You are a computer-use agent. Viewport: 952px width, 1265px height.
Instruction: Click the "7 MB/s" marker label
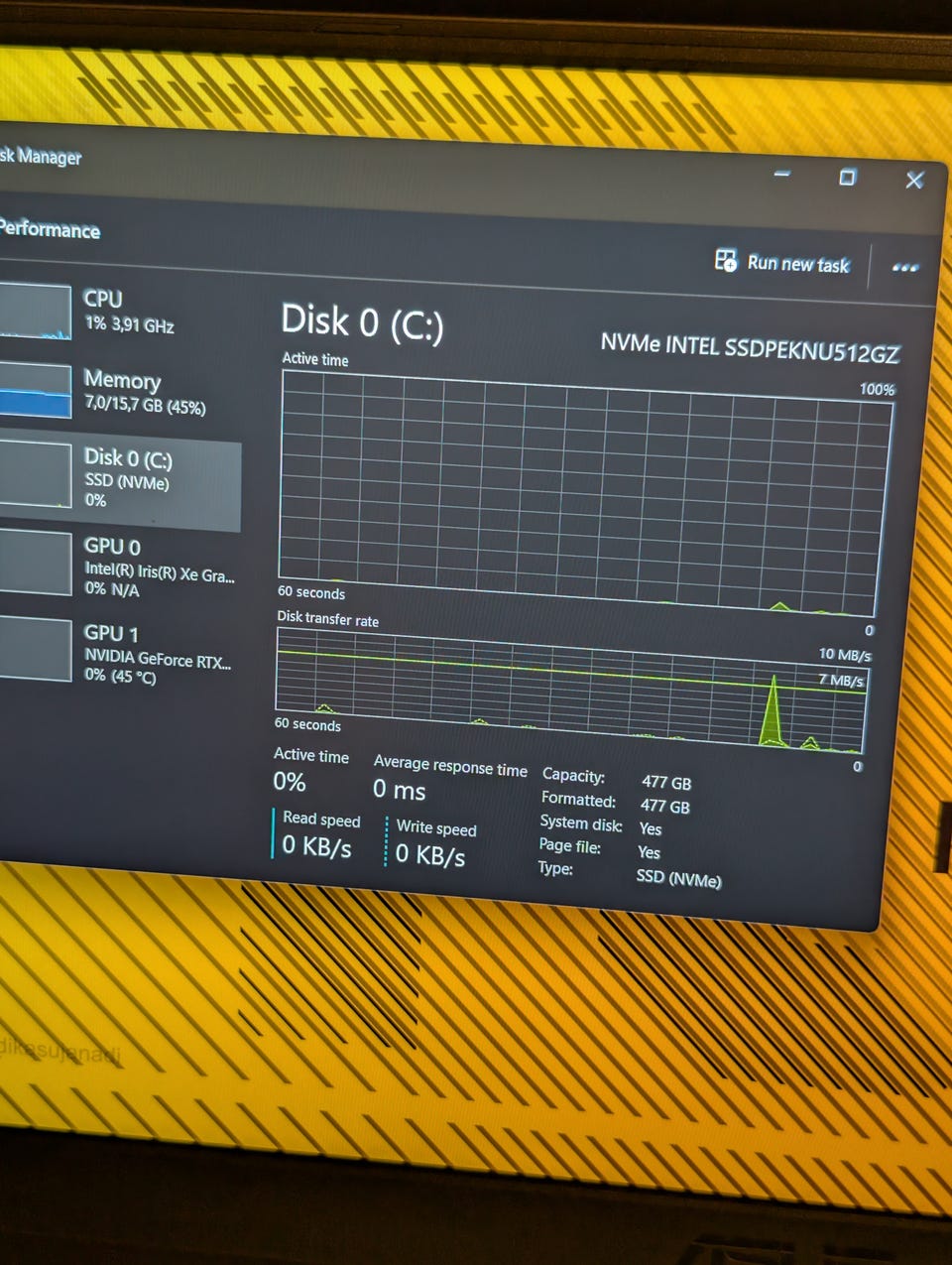[x=841, y=681]
